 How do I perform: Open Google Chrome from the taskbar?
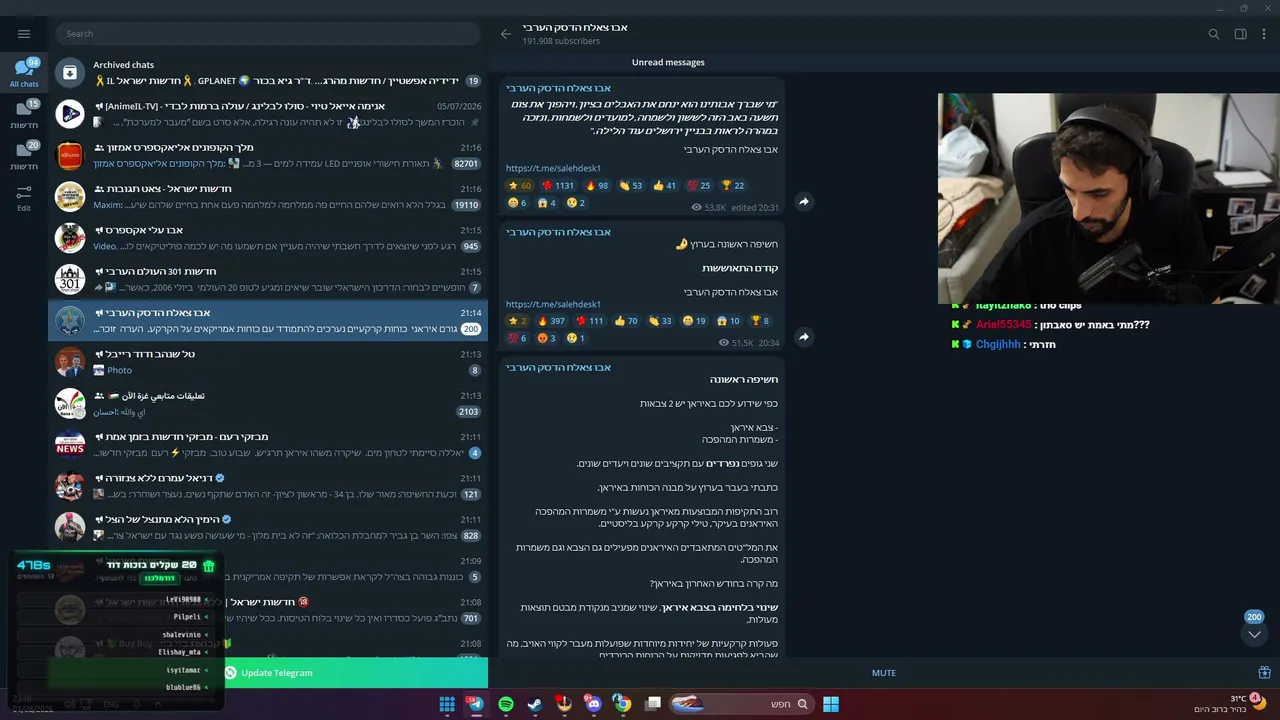[622, 704]
